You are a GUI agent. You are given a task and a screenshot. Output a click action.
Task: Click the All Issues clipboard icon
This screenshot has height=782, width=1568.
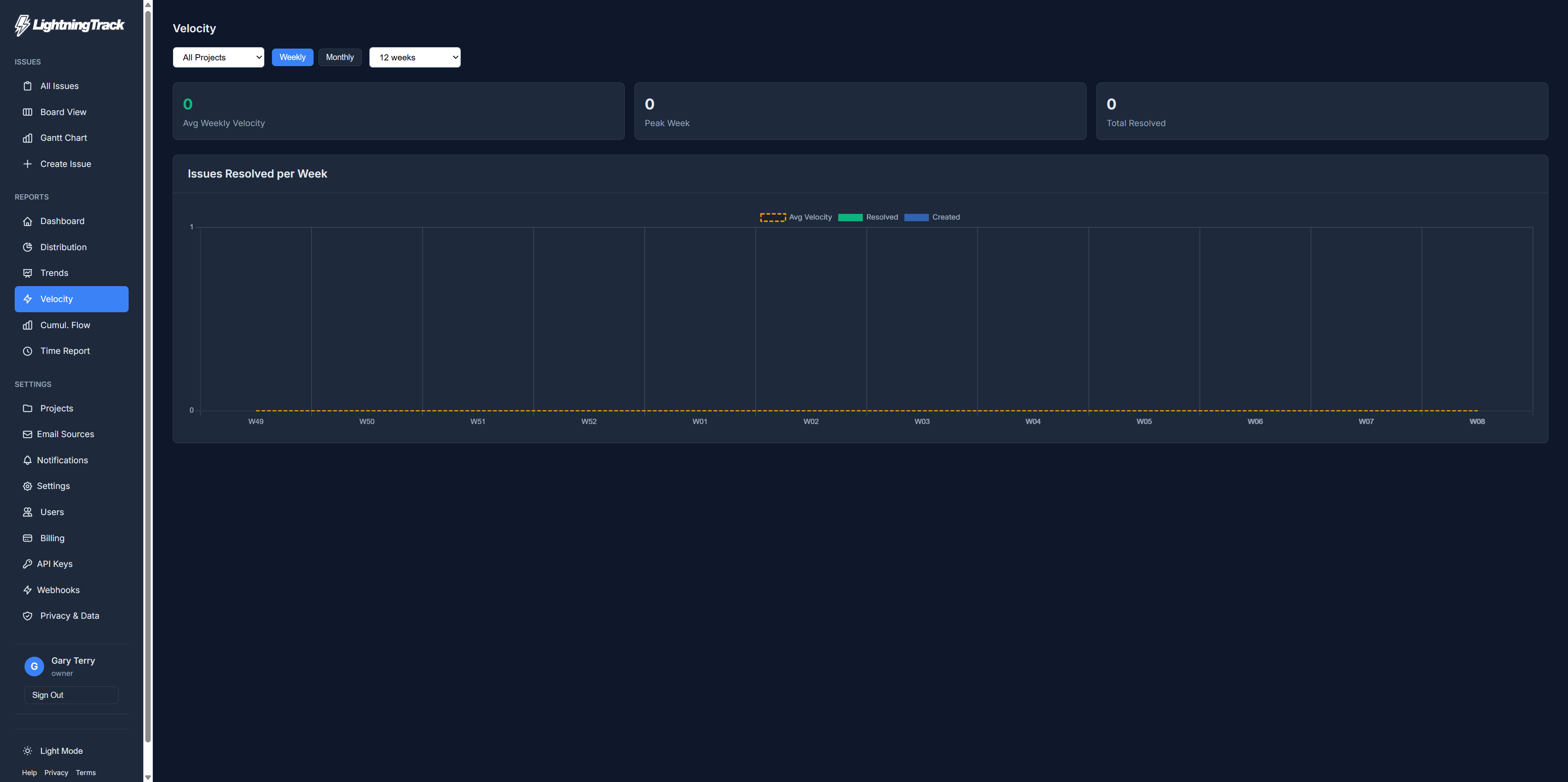[27, 86]
